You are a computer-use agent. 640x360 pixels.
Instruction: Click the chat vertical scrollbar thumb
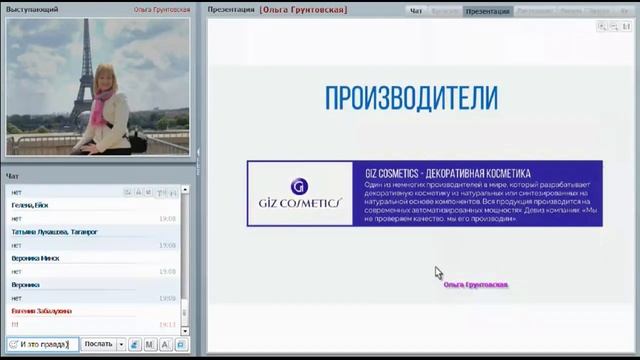pos(184,312)
